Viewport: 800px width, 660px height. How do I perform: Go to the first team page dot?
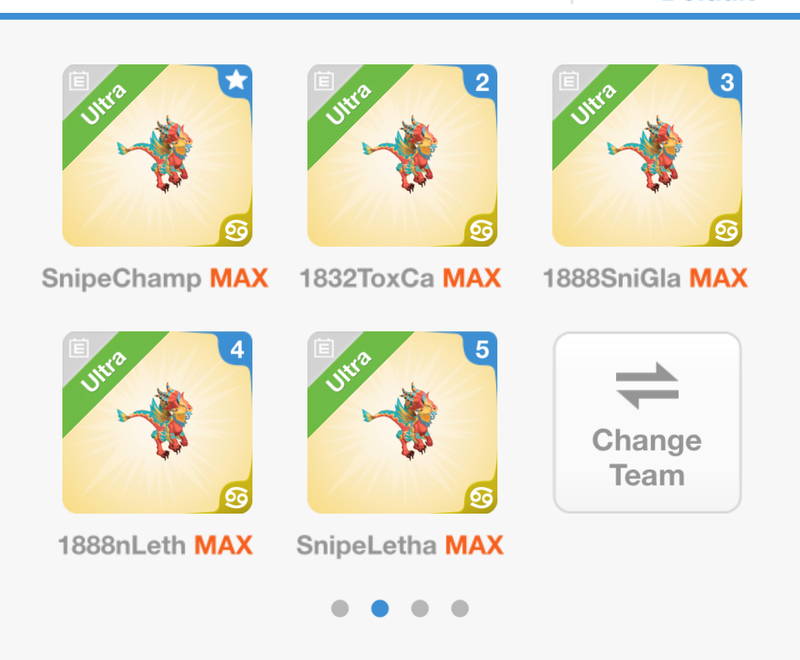tap(340, 608)
